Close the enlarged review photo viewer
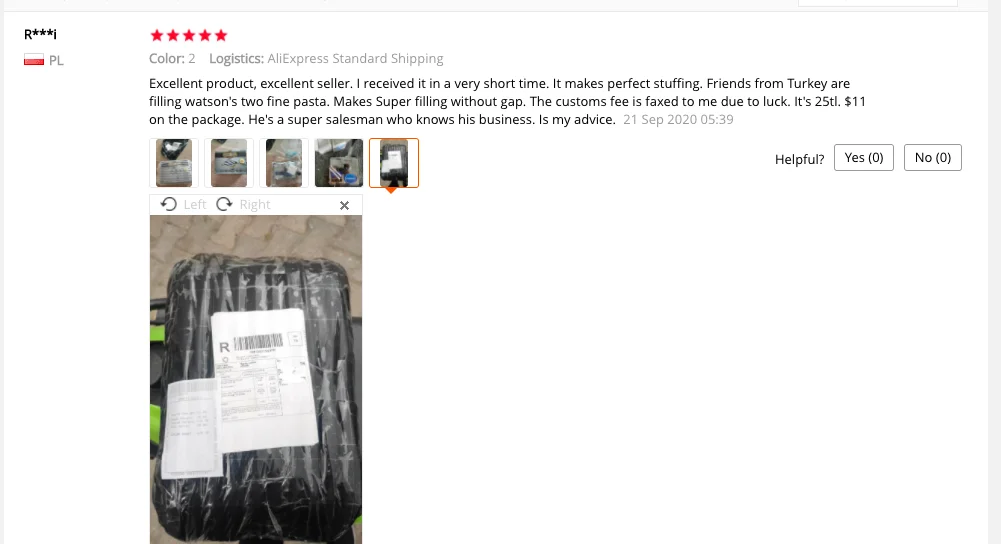The height and width of the screenshot is (544, 1001). point(344,205)
